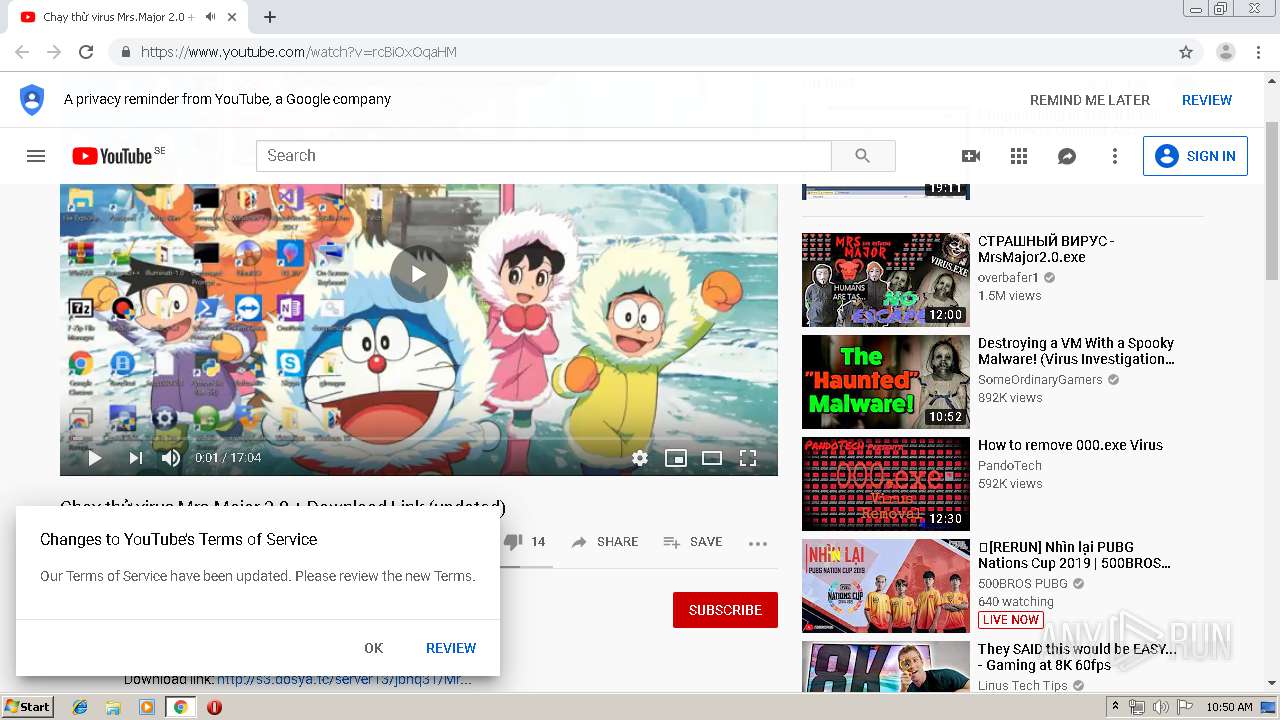This screenshot has width=1280, height=720.
Task: Reload the page
Action: click(86, 52)
